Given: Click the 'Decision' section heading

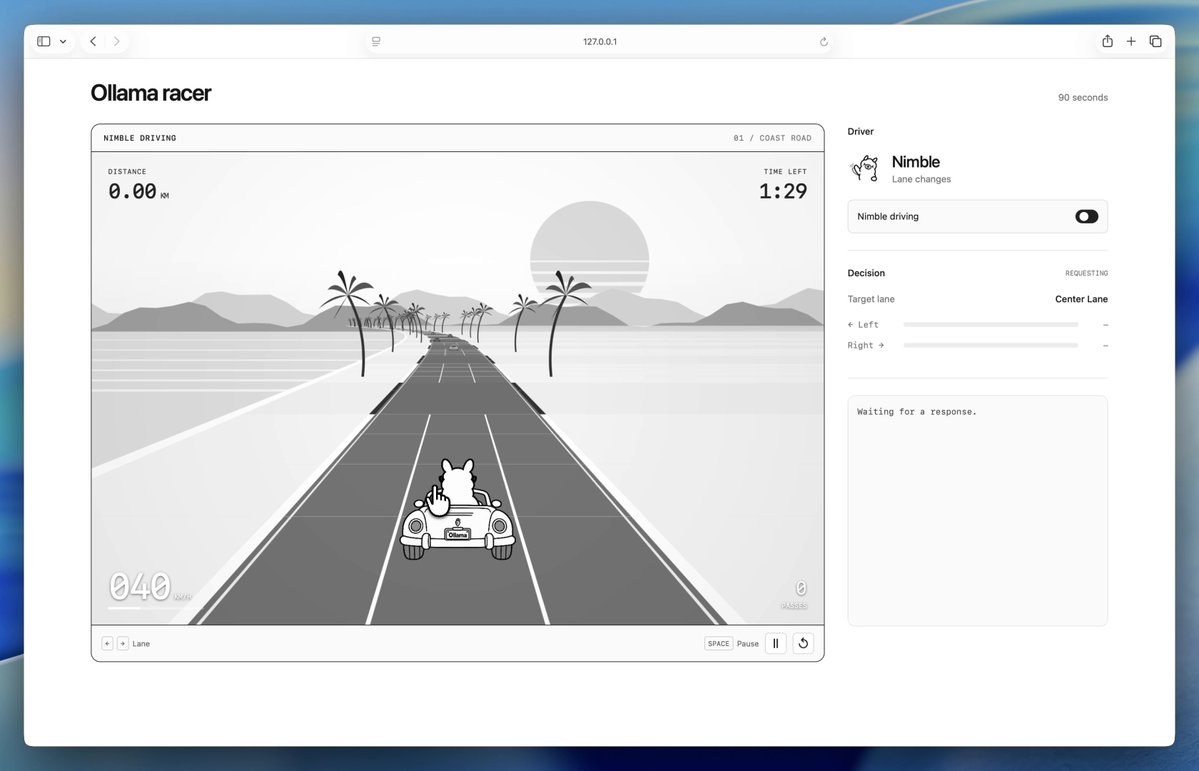Looking at the screenshot, I should click(x=866, y=273).
